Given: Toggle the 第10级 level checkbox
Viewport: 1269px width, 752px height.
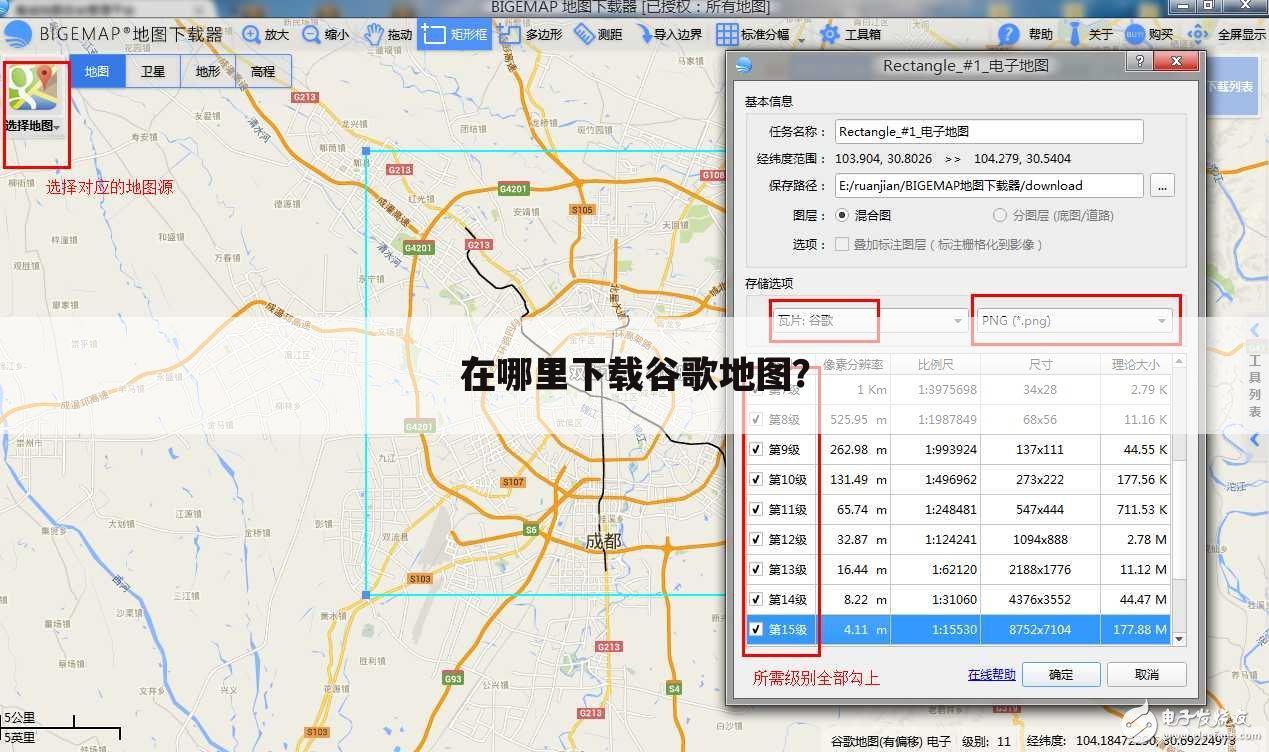Looking at the screenshot, I should 756,480.
